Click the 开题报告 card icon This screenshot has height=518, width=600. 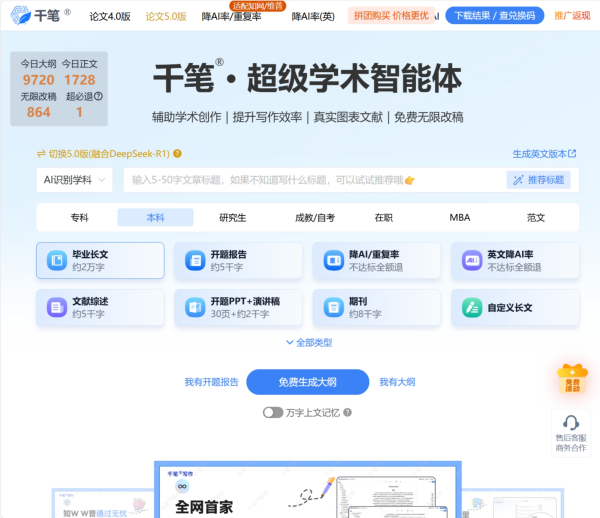[195, 261]
